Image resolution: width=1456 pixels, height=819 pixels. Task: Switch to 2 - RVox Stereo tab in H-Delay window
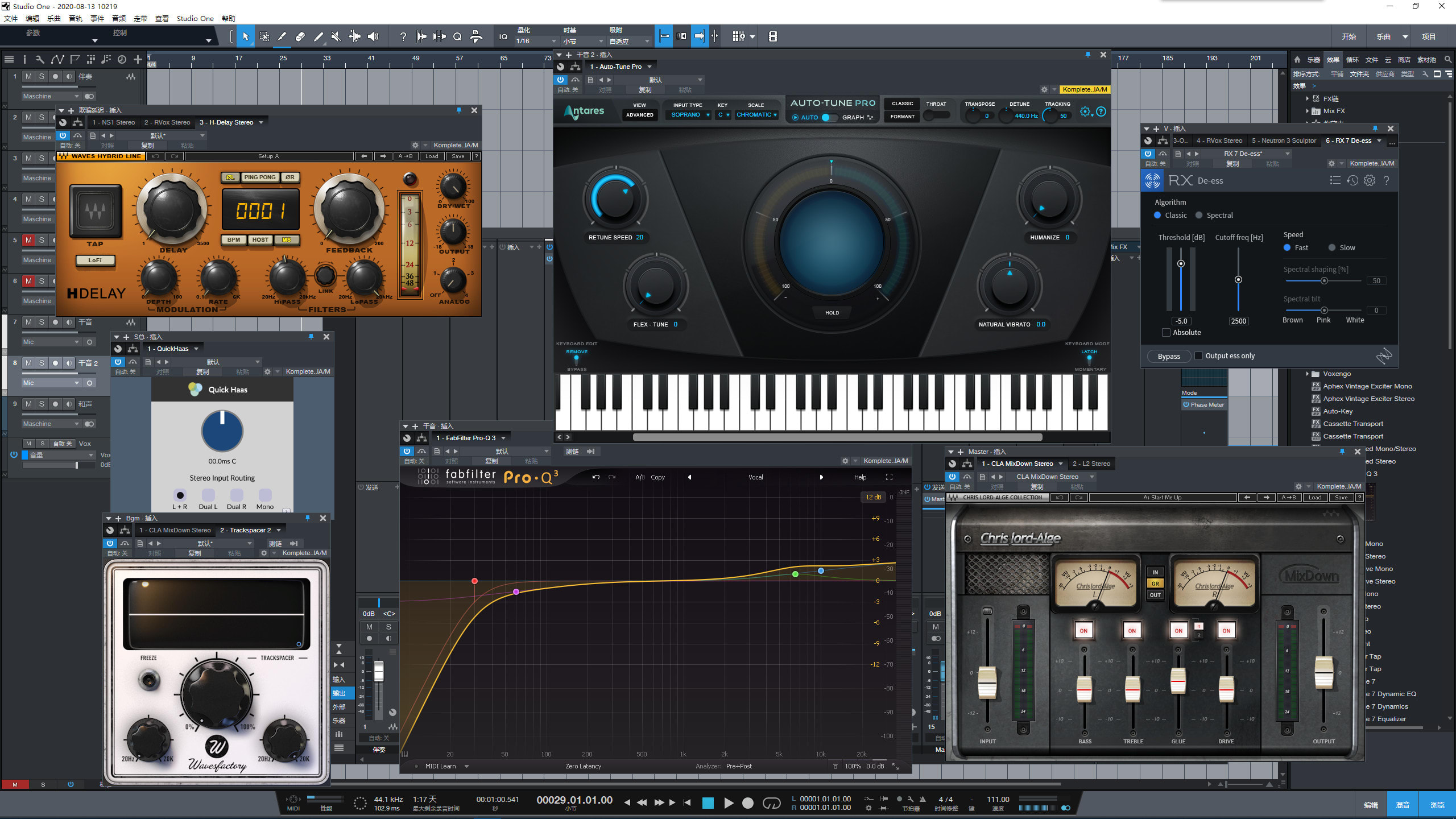coord(167,122)
